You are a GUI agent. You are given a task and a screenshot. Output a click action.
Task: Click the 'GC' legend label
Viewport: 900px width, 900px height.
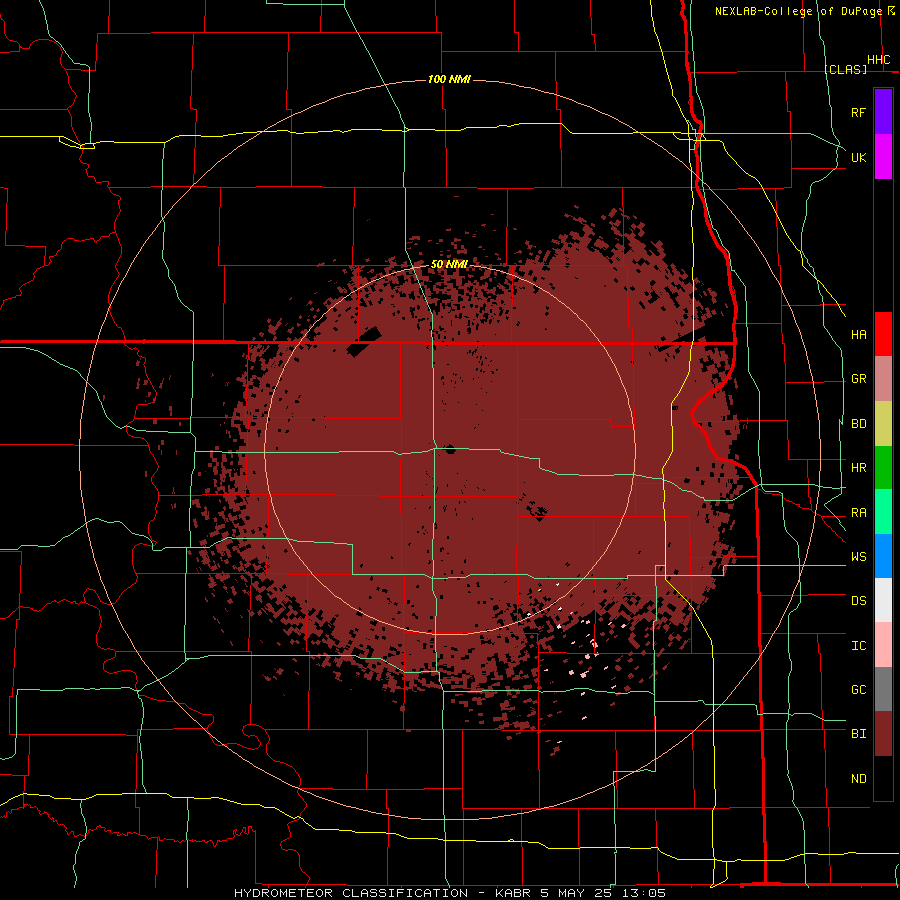click(859, 690)
